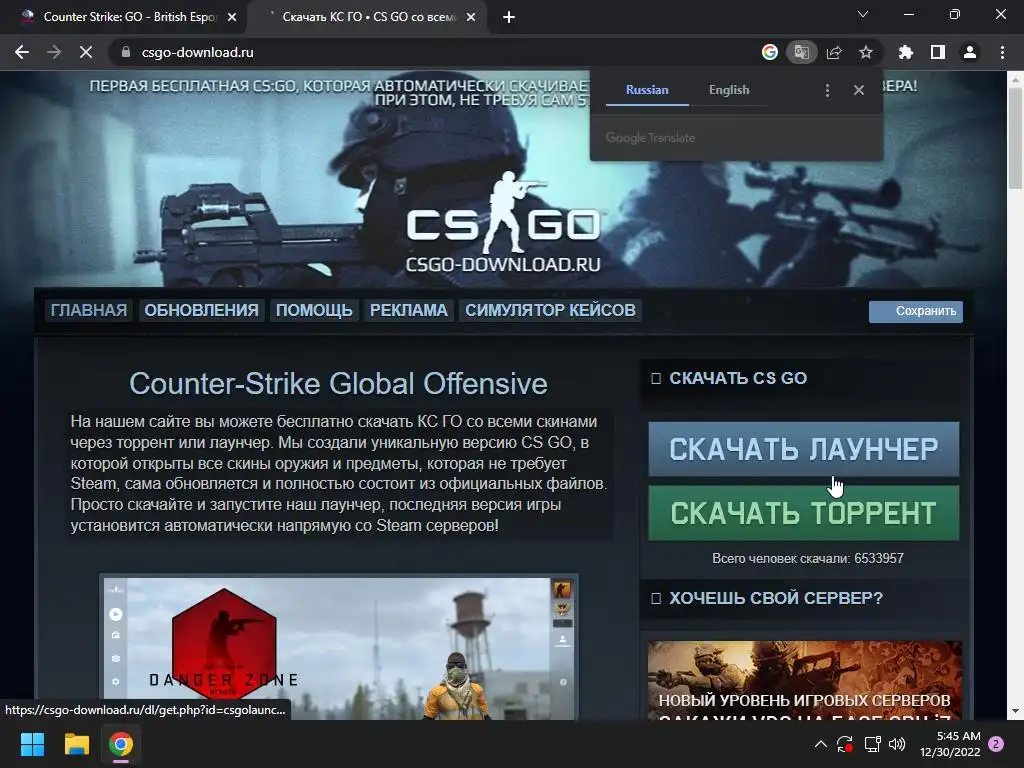Go back using the browser back arrow
Viewport: 1024px width, 768px height.
coord(22,52)
